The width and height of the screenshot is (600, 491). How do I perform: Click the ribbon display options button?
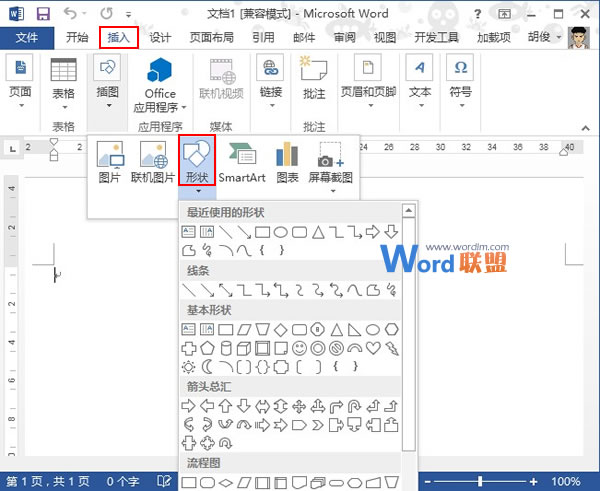[x=504, y=14]
